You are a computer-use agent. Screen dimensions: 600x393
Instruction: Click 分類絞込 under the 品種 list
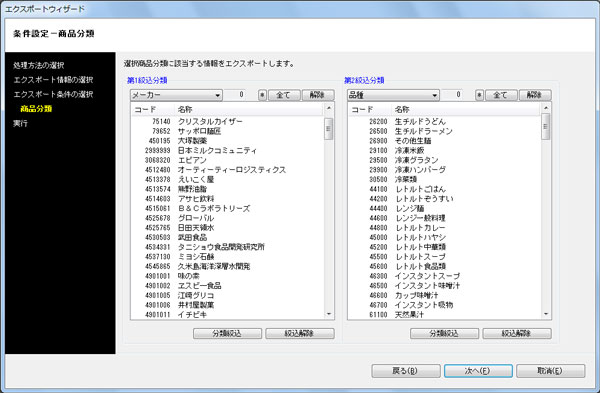(444, 334)
